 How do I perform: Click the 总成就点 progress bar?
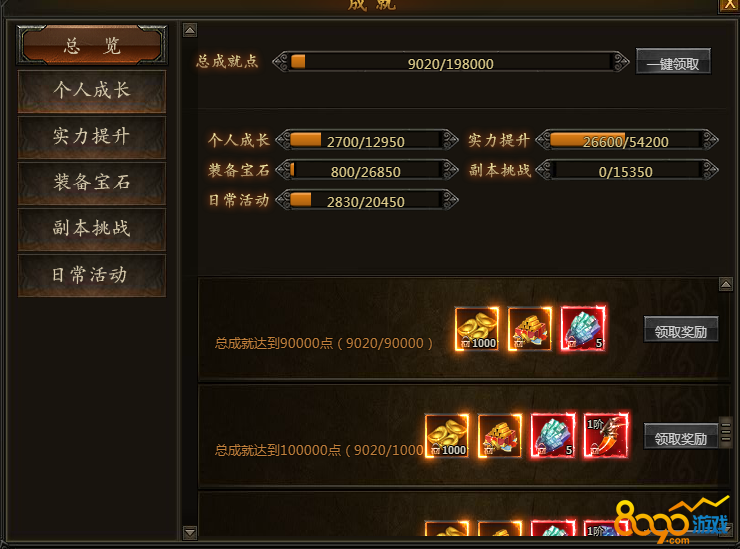[451, 62]
